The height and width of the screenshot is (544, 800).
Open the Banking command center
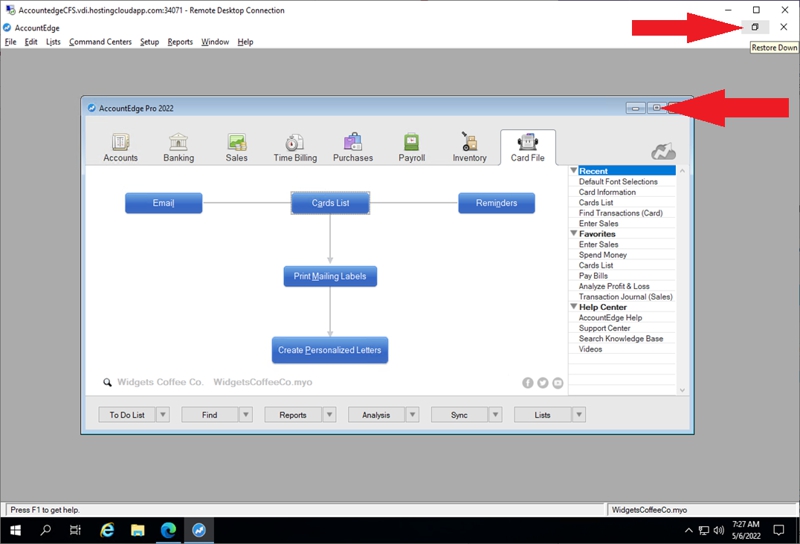[x=179, y=147]
